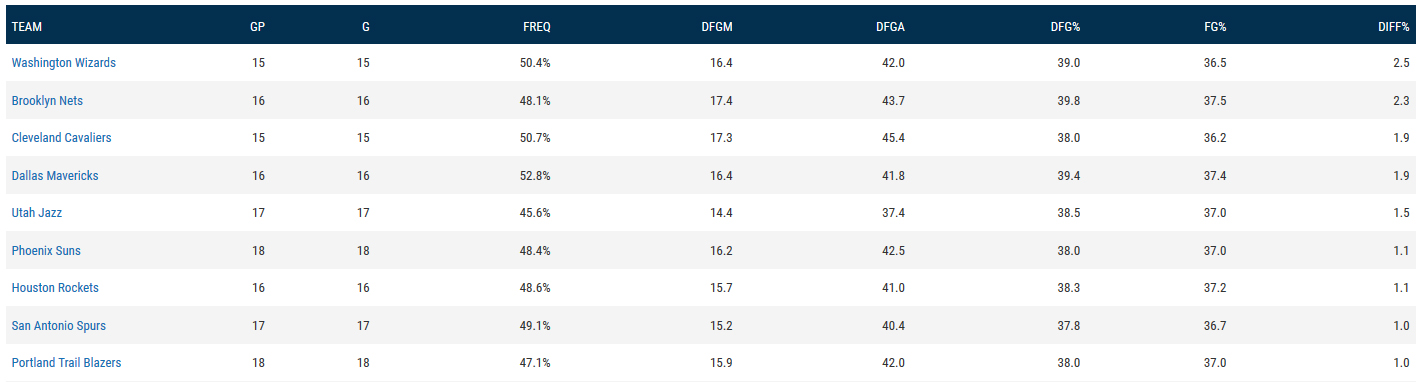
Task: Open the Brooklyn Nets team link
Action: point(47,101)
